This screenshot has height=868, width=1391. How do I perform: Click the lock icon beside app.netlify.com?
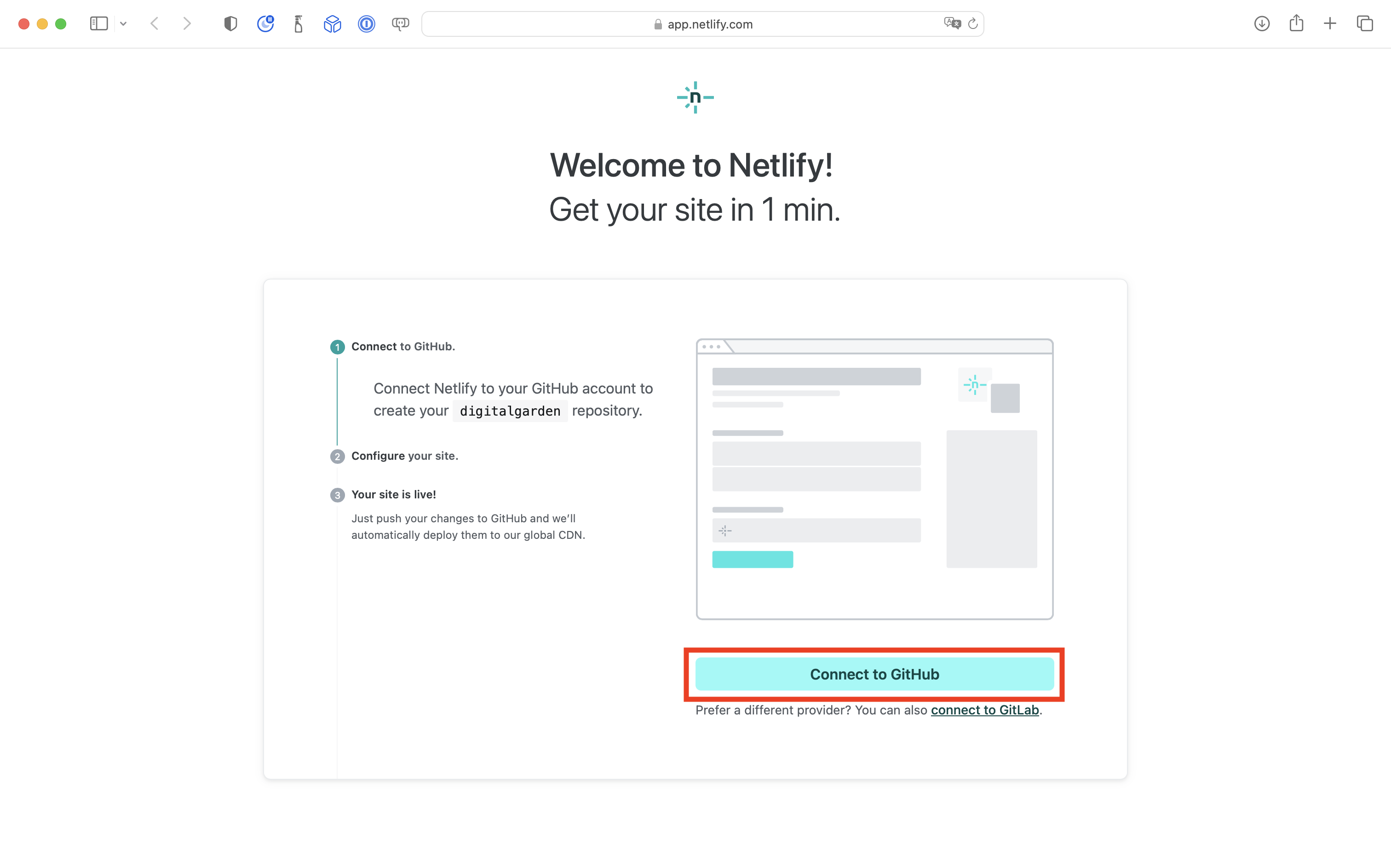[658, 24]
